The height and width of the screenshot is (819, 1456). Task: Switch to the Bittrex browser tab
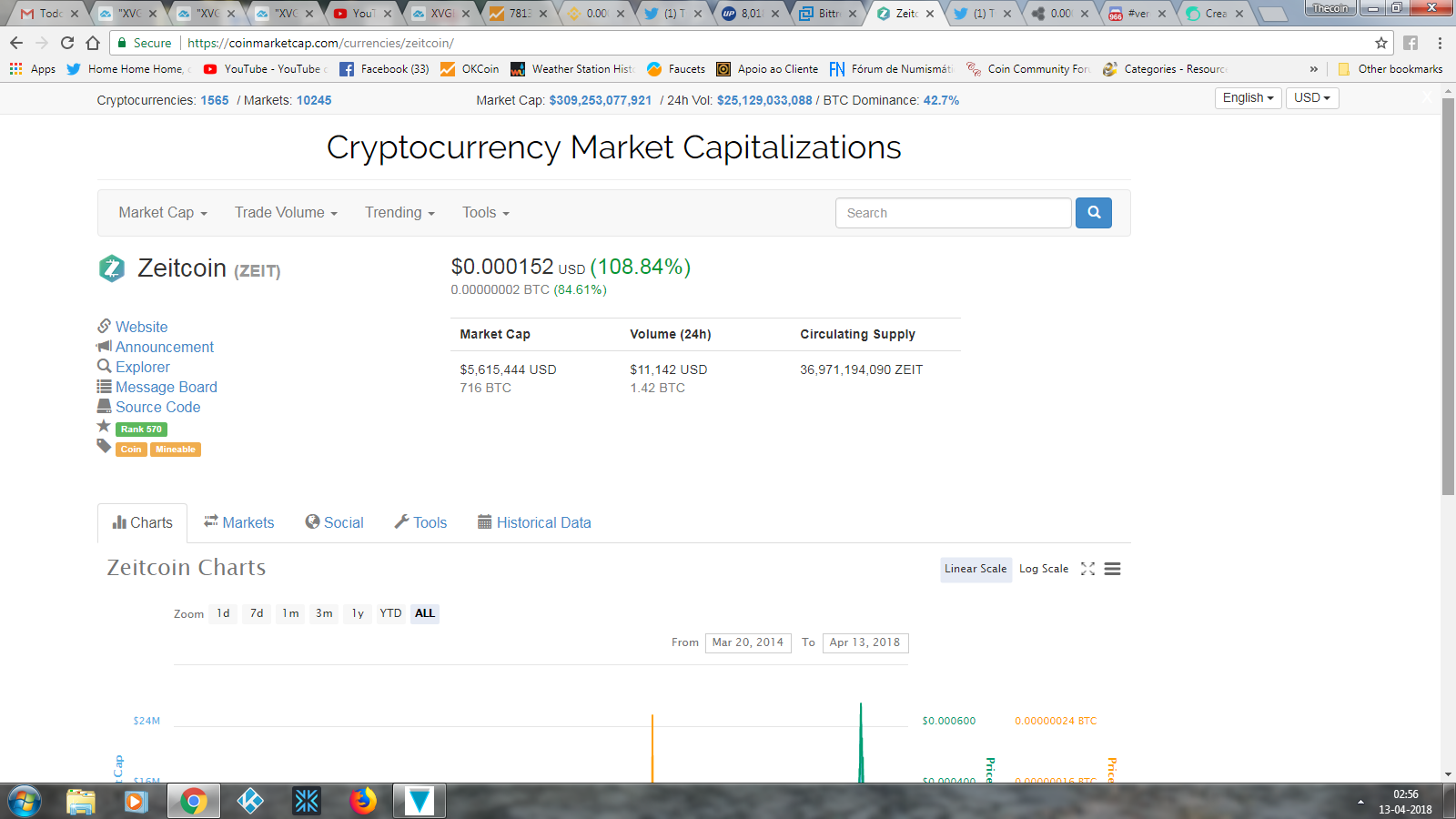click(828, 14)
